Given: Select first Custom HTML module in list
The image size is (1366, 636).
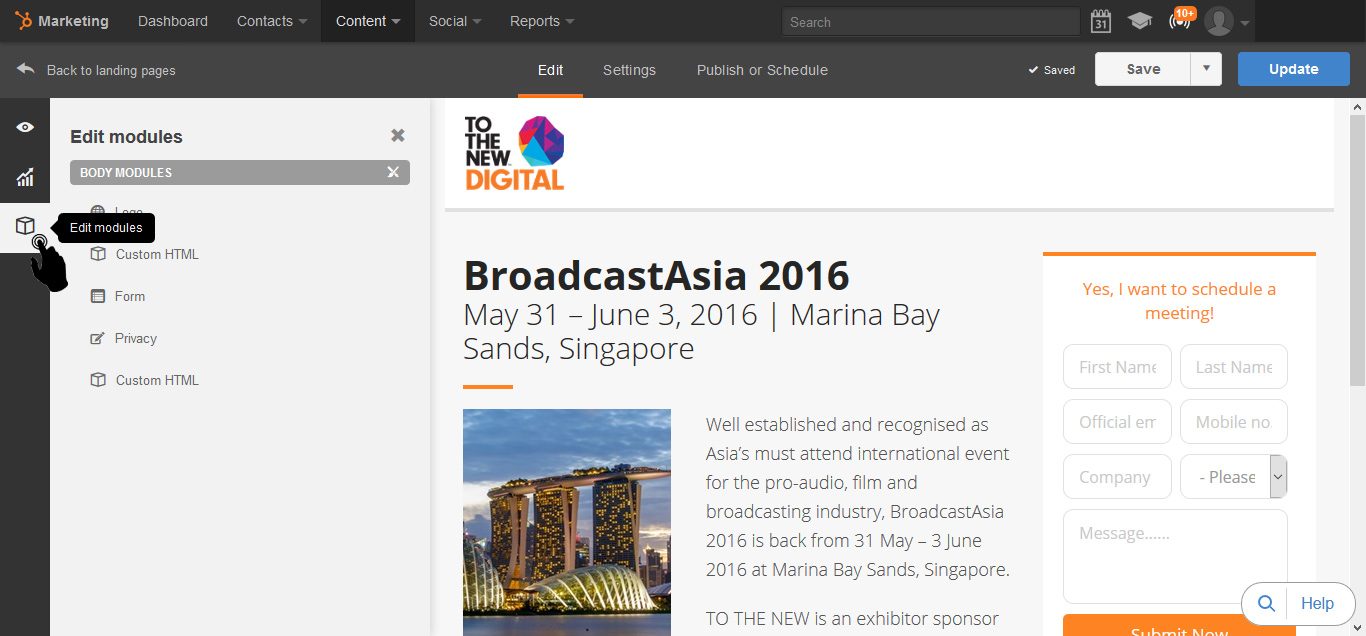Looking at the screenshot, I should [x=157, y=254].
